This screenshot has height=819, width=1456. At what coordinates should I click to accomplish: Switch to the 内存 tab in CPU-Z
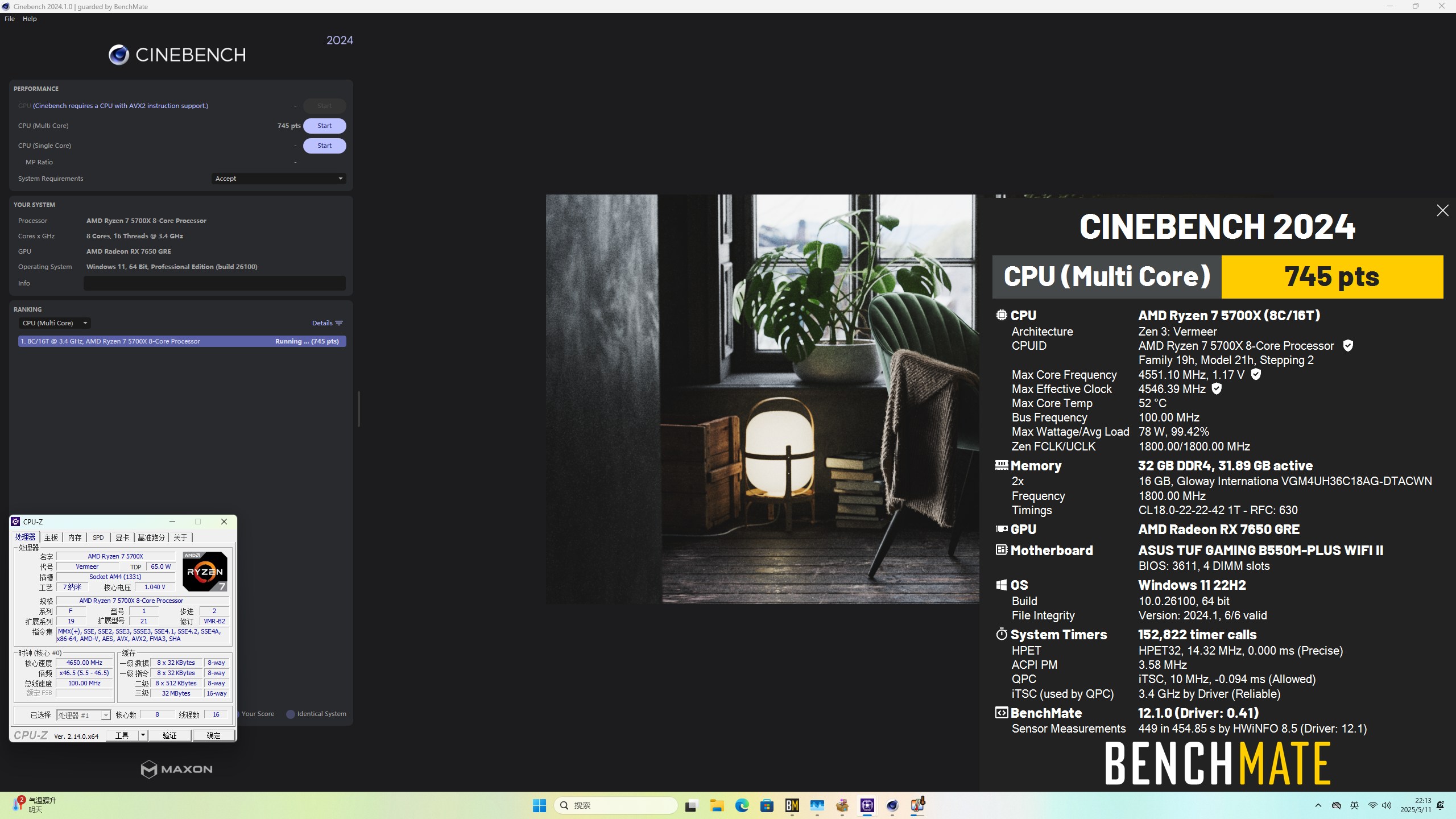point(75,537)
